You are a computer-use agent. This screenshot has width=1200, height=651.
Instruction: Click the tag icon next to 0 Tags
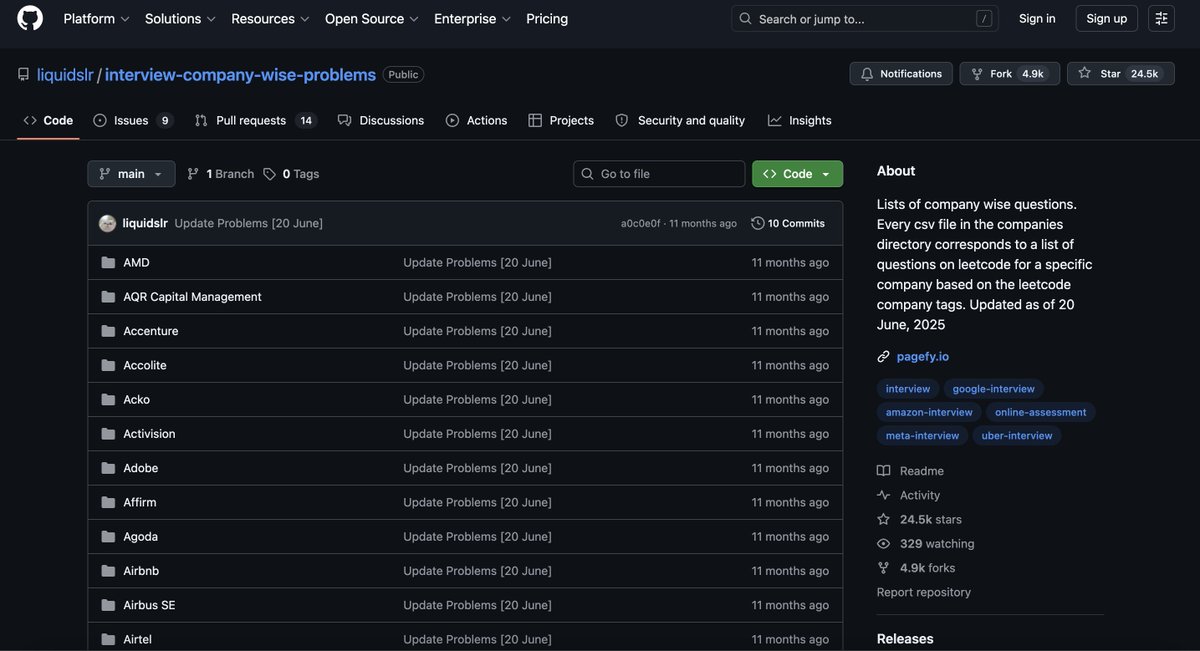click(x=270, y=174)
